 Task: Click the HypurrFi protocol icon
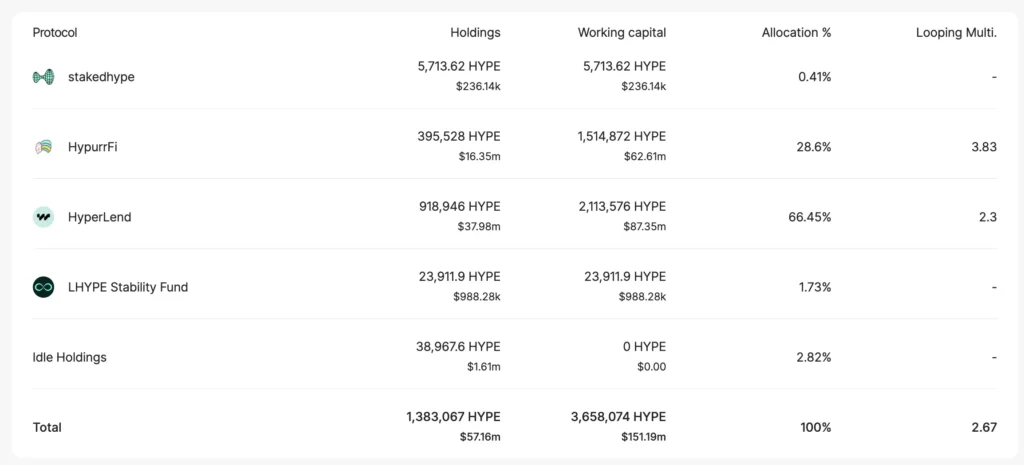point(43,147)
